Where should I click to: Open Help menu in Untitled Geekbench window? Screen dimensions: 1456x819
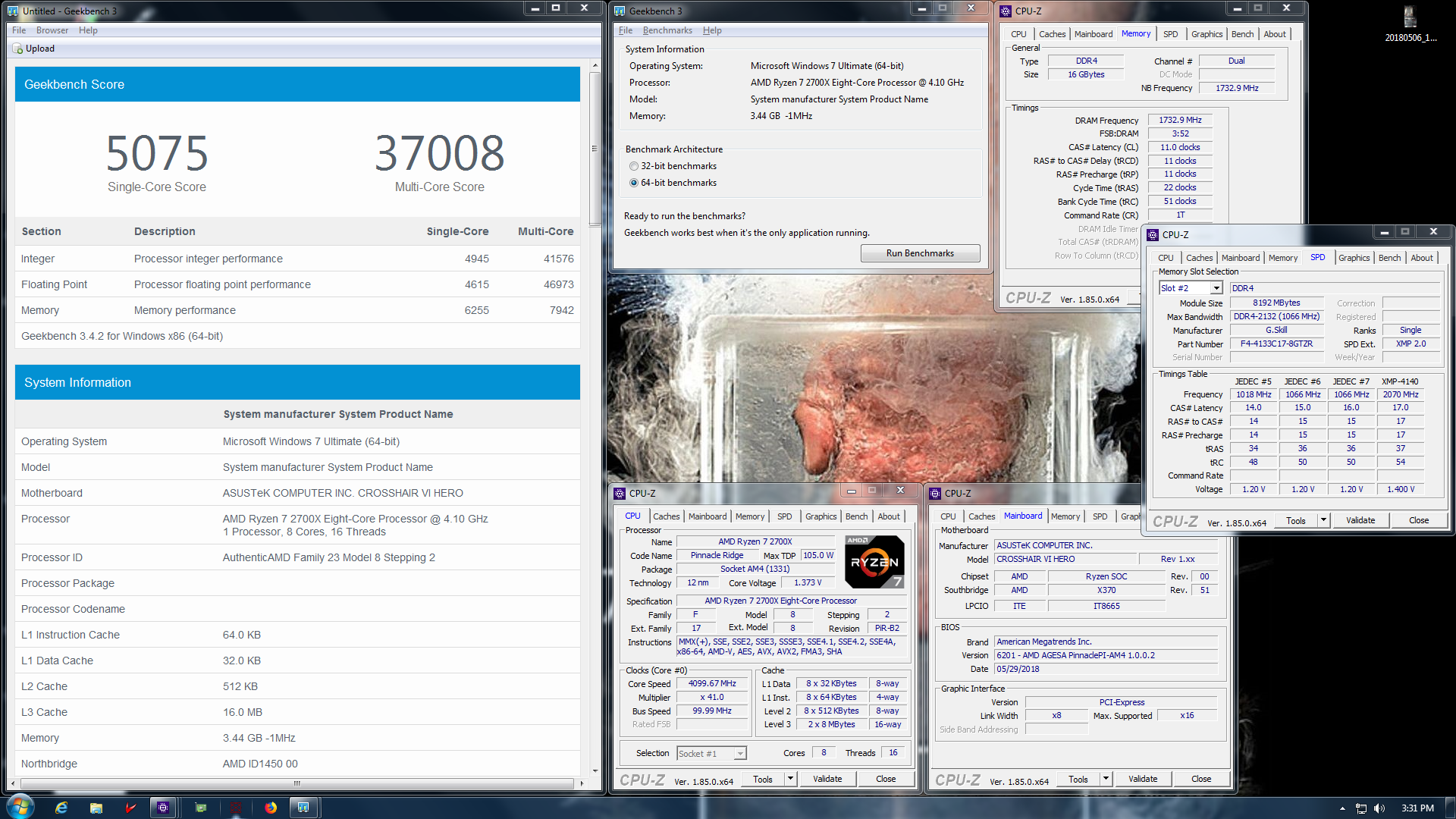[x=88, y=30]
